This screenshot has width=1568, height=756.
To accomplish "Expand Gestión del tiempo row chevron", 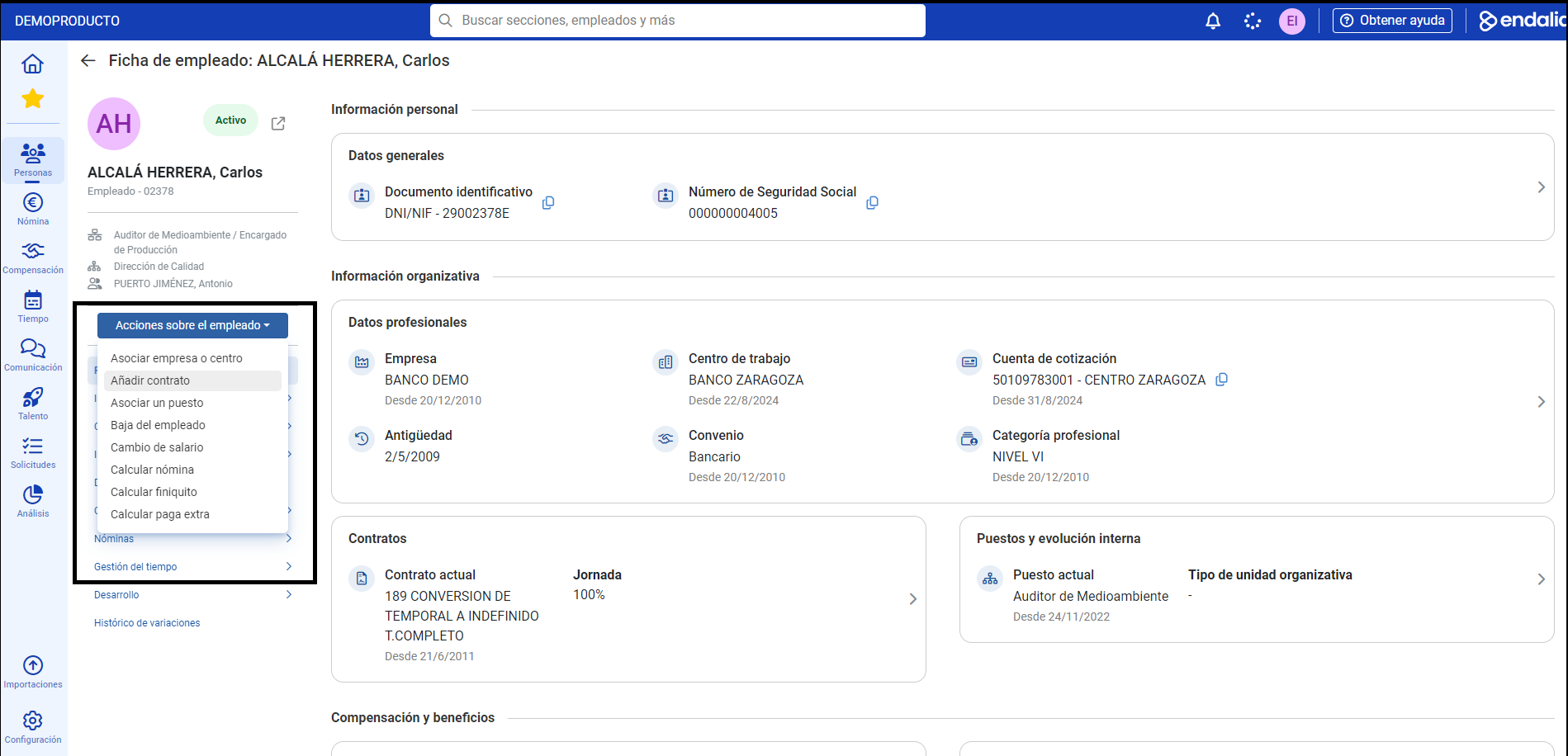I will click(x=289, y=567).
